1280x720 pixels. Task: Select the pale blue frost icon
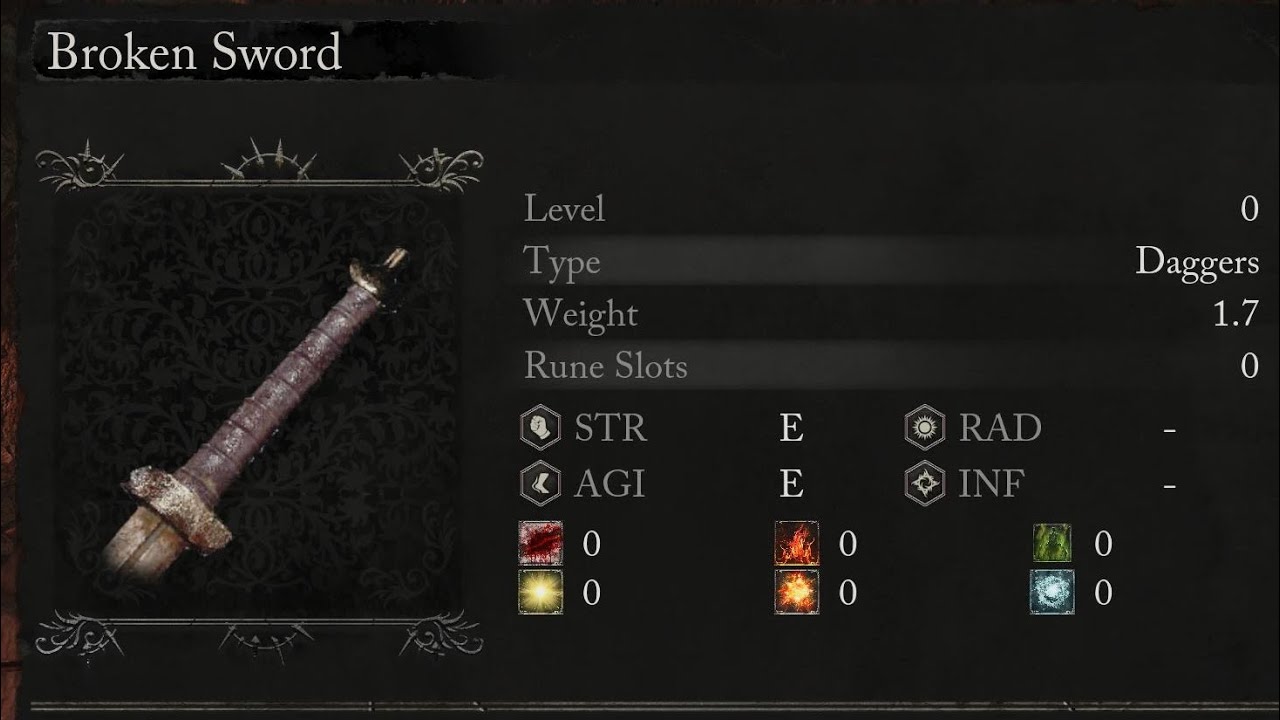point(1052,592)
